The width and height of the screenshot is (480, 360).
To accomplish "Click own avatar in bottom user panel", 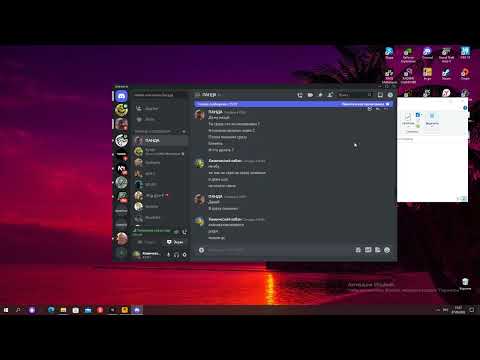I will click(x=136, y=254).
